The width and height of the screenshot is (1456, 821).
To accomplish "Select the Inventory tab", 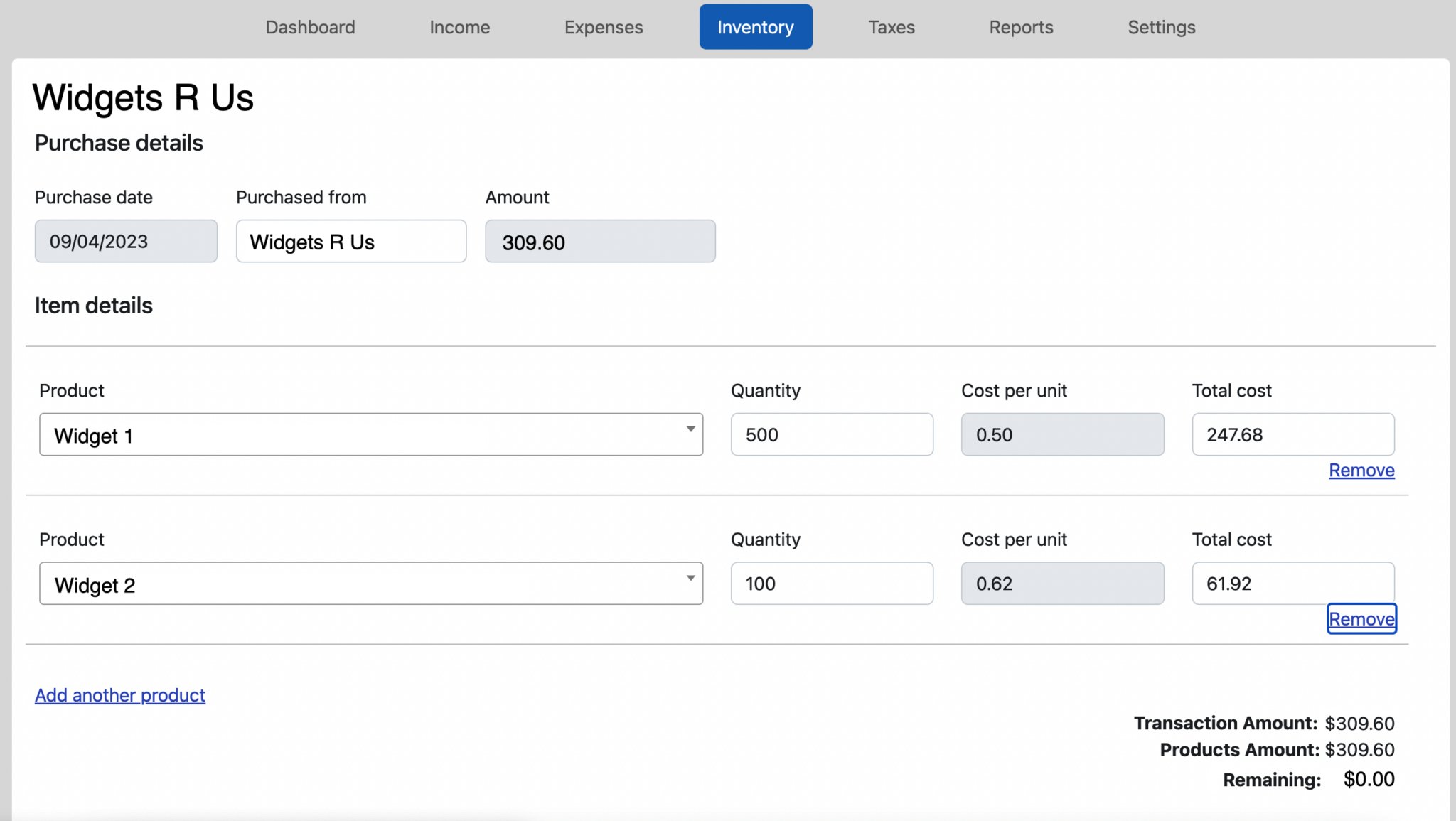I will [755, 26].
